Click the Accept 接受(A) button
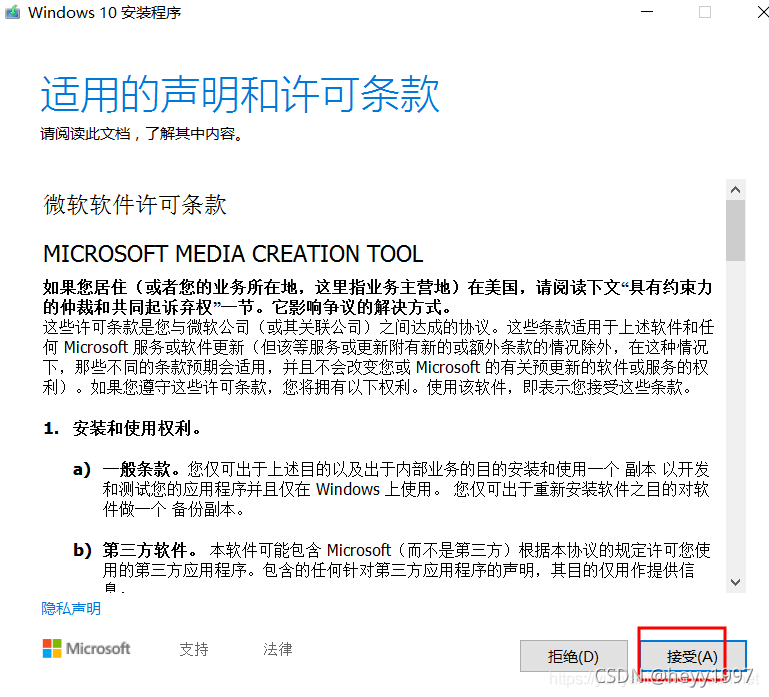769x697 pixels. 693,656
